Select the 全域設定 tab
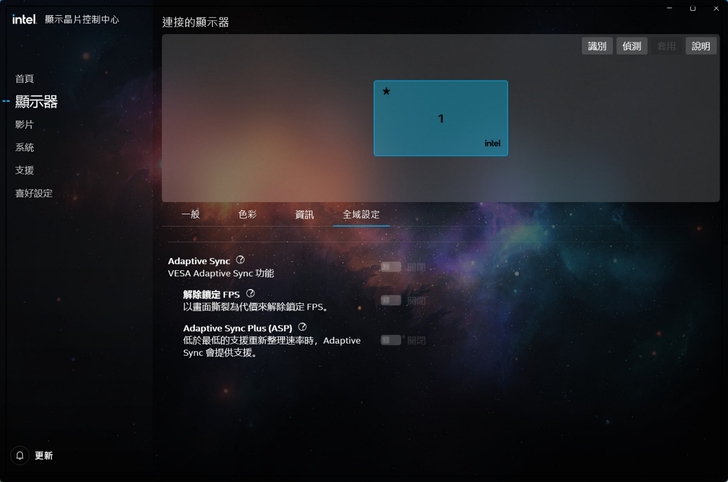Viewport: 728px width, 482px height. pyautogui.click(x=361, y=215)
